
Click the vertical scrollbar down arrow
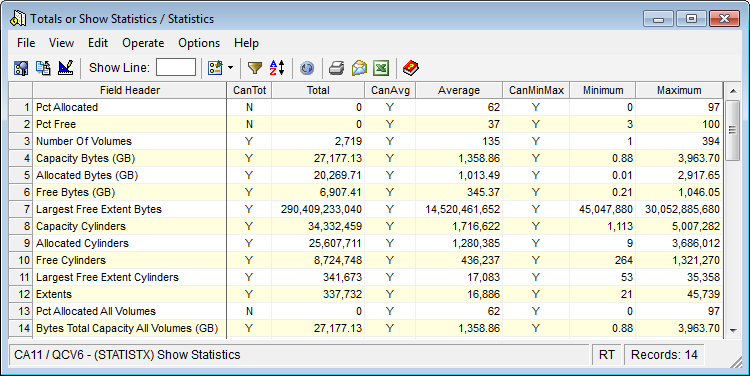coord(733,330)
